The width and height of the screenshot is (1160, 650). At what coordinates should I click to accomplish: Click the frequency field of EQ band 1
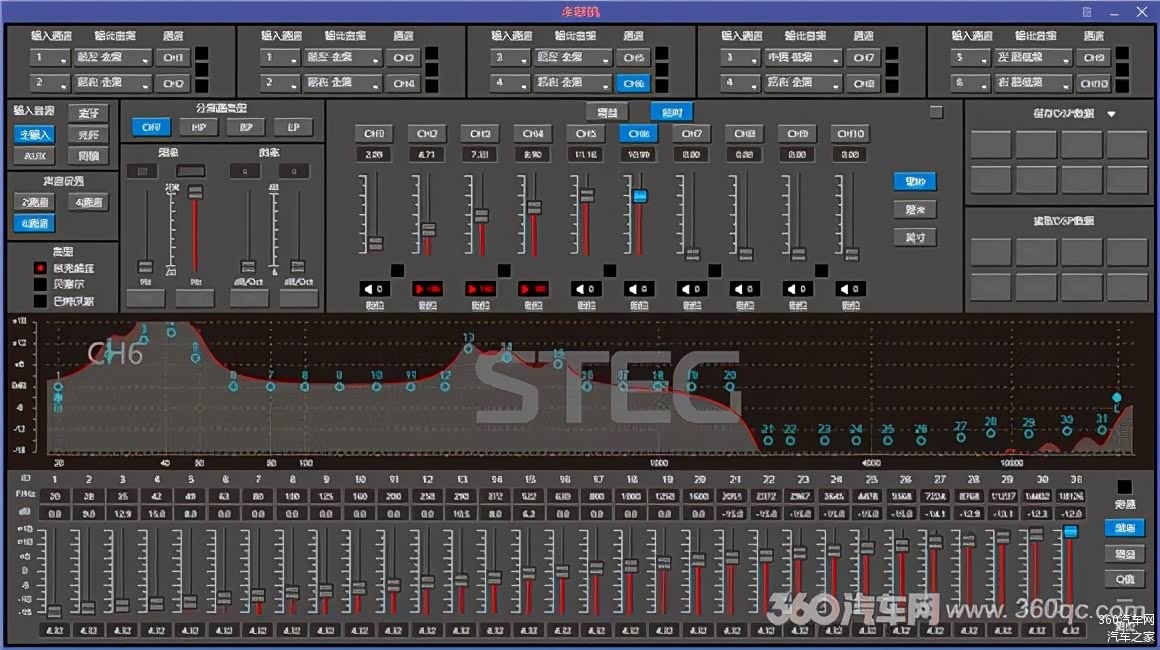tap(55, 497)
